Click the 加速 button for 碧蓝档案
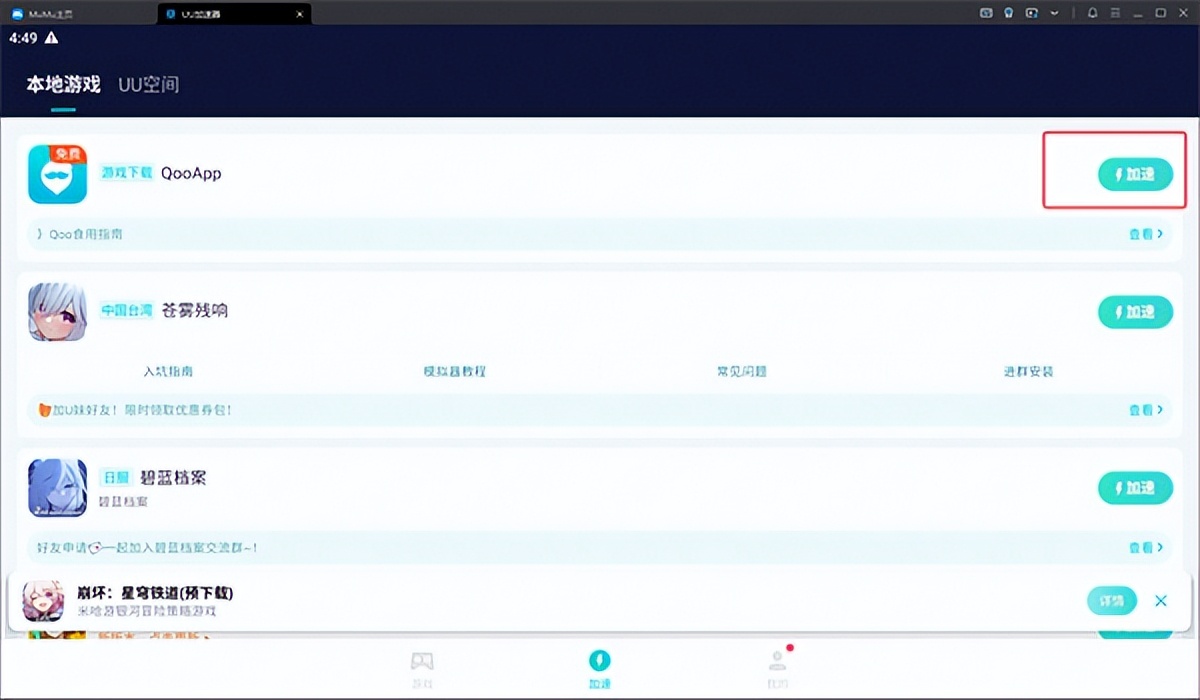Image resolution: width=1200 pixels, height=700 pixels. [1135, 488]
